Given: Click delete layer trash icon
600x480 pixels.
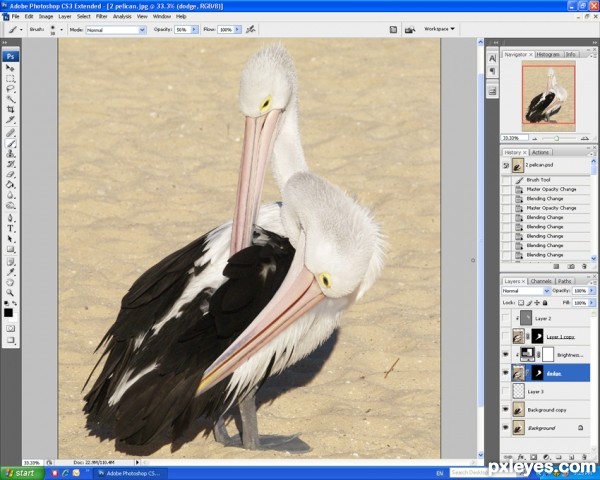Looking at the screenshot, I should coord(584,457).
